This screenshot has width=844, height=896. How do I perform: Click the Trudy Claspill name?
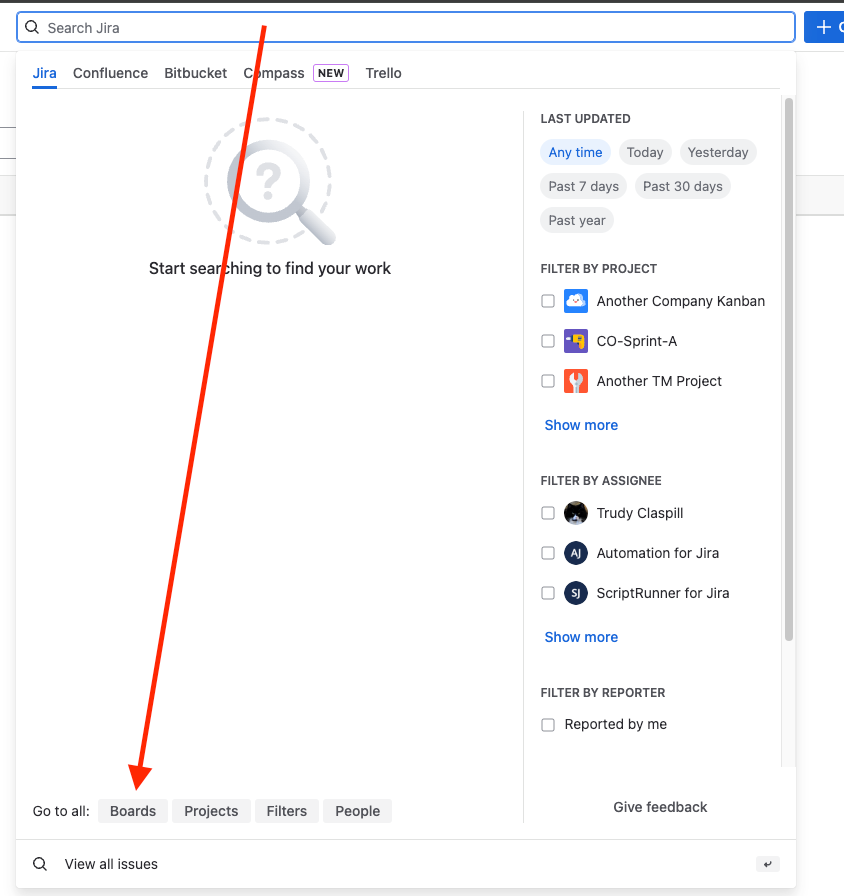click(639, 513)
